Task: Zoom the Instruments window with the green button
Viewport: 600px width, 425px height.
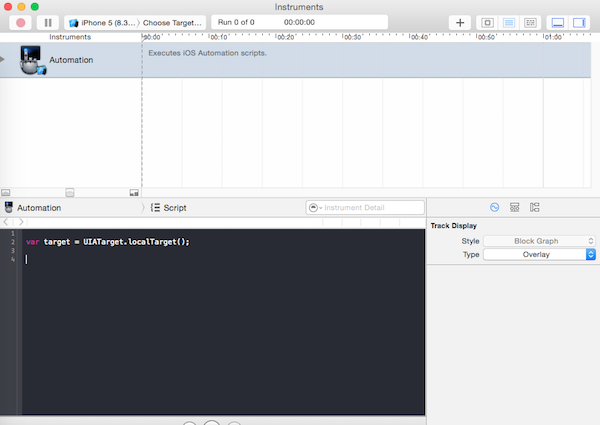Action: point(35,7)
